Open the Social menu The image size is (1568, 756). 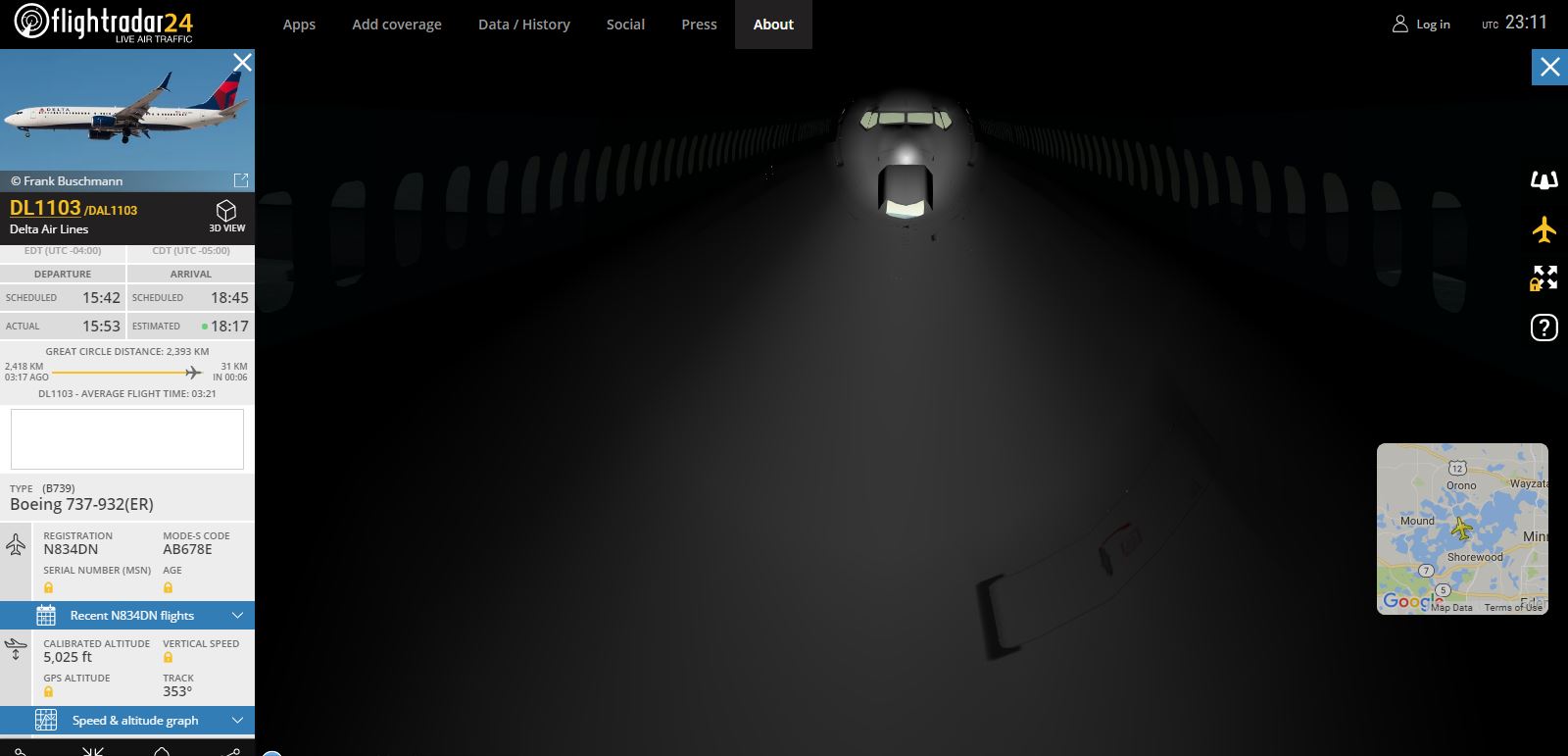pos(625,25)
